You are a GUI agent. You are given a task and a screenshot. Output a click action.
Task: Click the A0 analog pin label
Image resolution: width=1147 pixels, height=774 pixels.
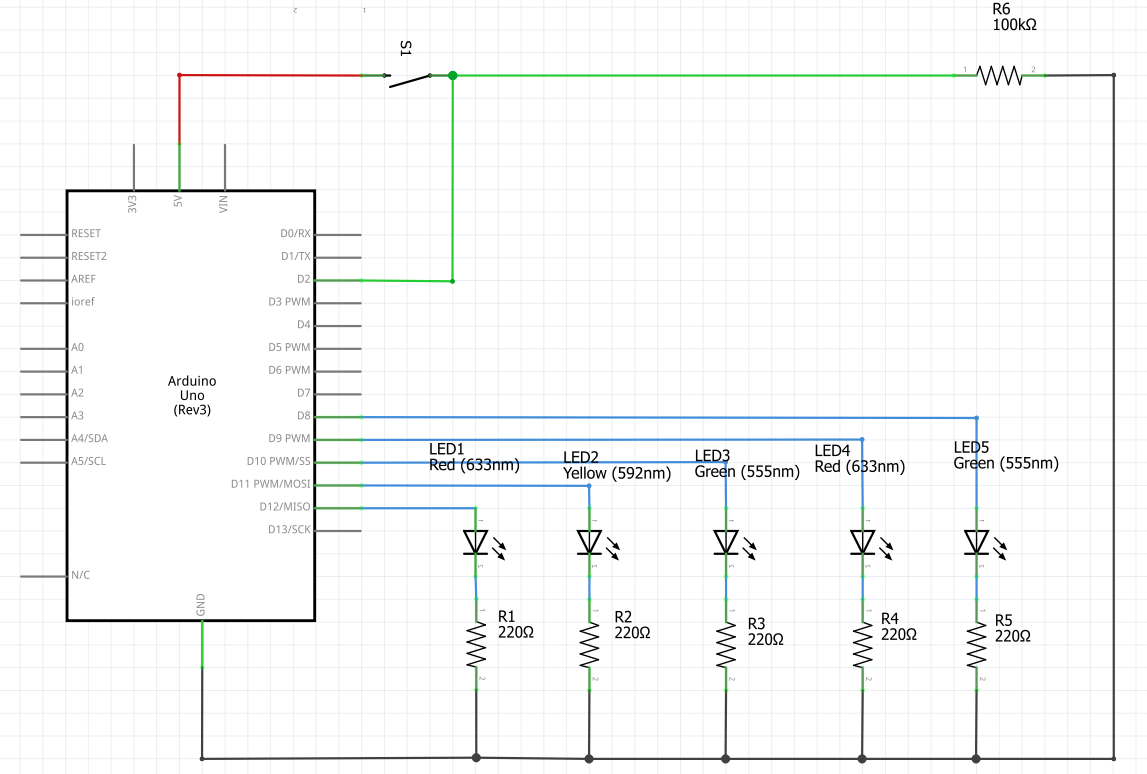pos(78,347)
